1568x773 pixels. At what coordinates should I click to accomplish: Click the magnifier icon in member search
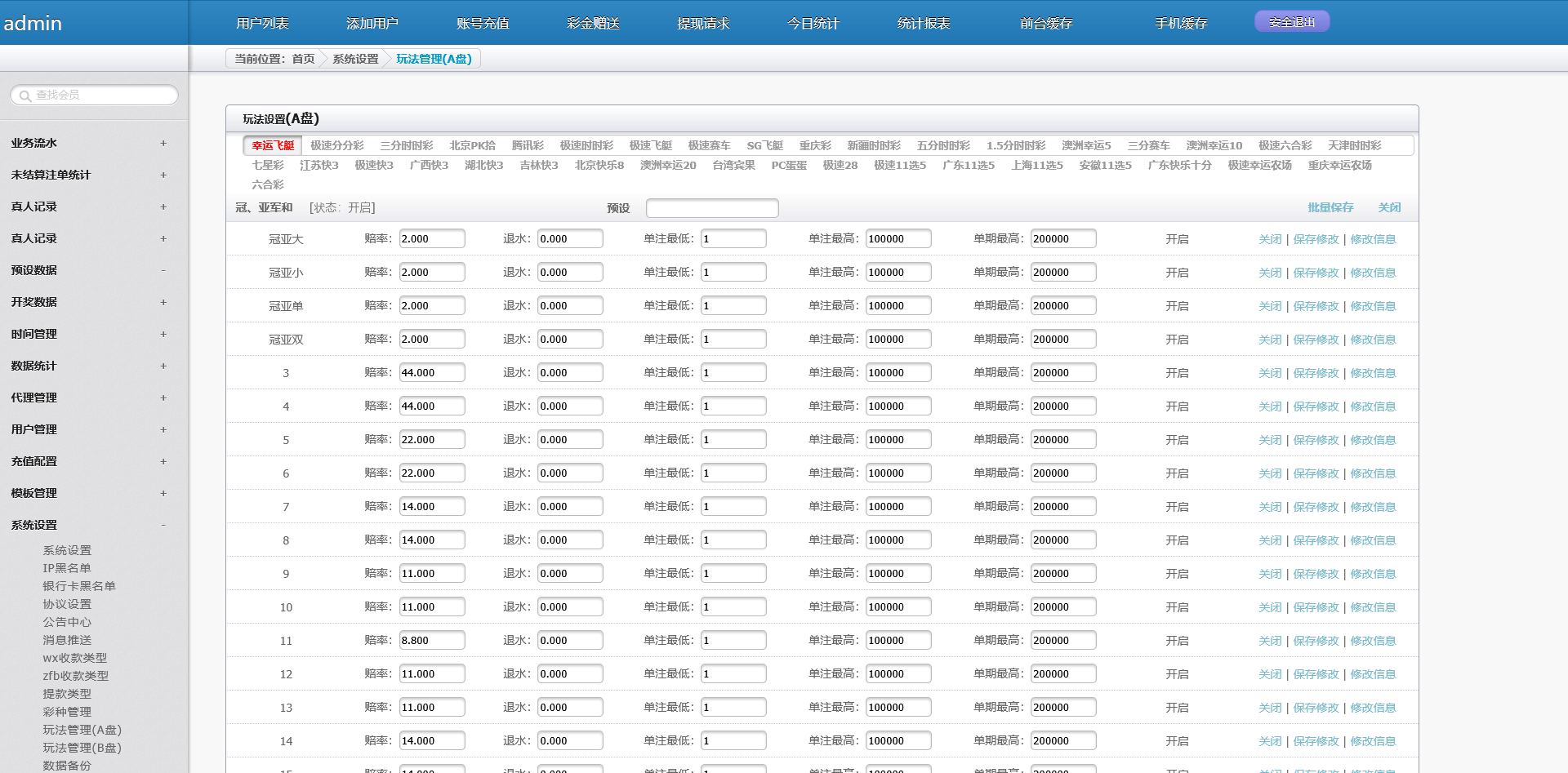click(x=25, y=96)
